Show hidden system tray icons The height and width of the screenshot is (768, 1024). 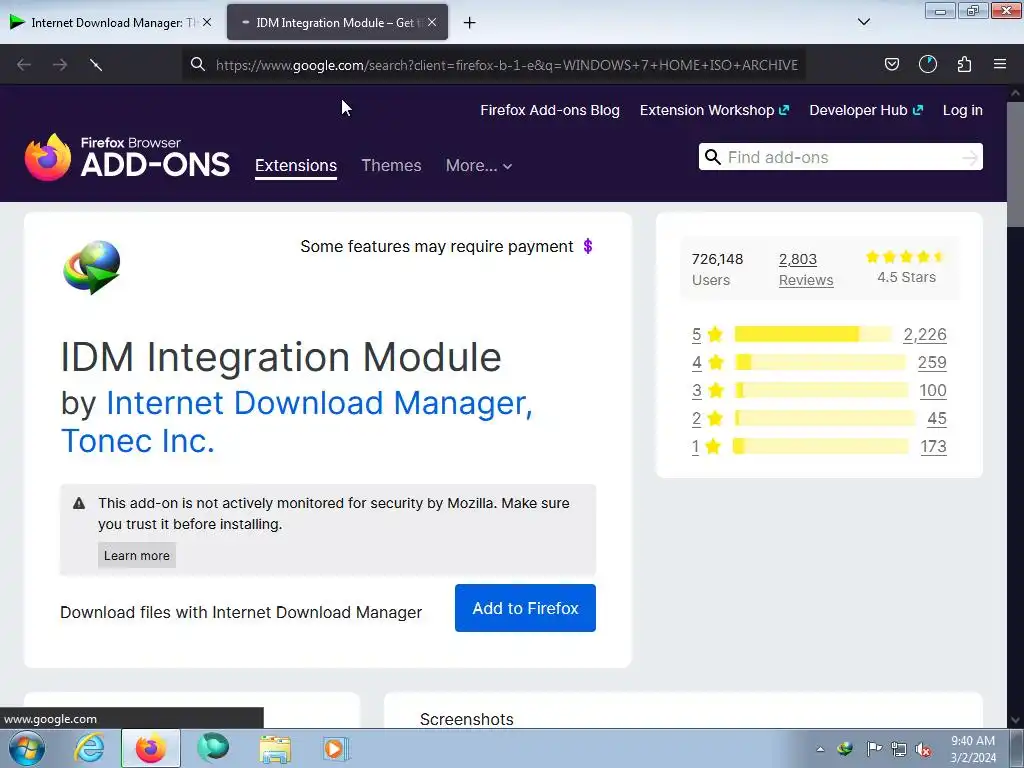click(820, 750)
